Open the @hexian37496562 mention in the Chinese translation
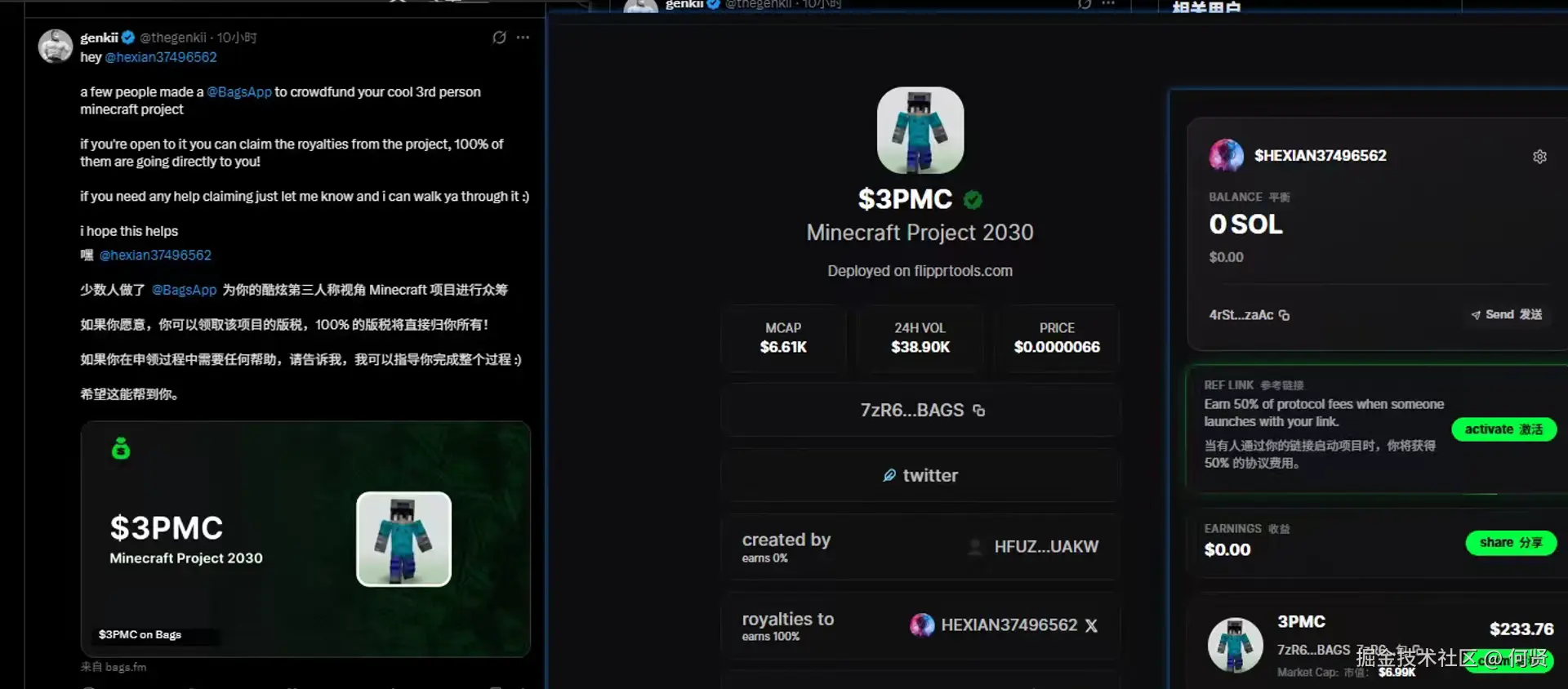1568x689 pixels. [x=155, y=255]
